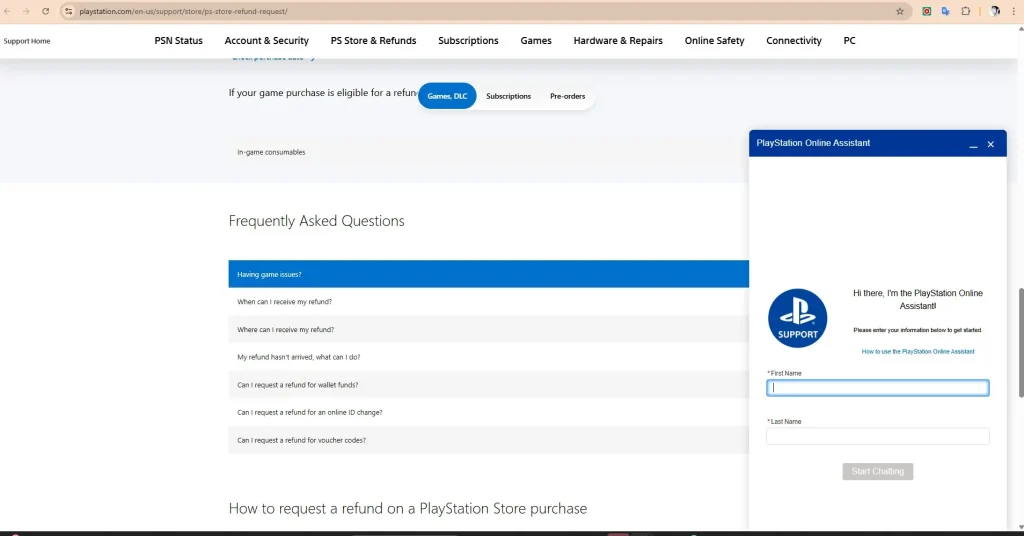Click the Frequently Asked Questions heading
The height and width of the screenshot is (536, 1024).
[316, 221]
